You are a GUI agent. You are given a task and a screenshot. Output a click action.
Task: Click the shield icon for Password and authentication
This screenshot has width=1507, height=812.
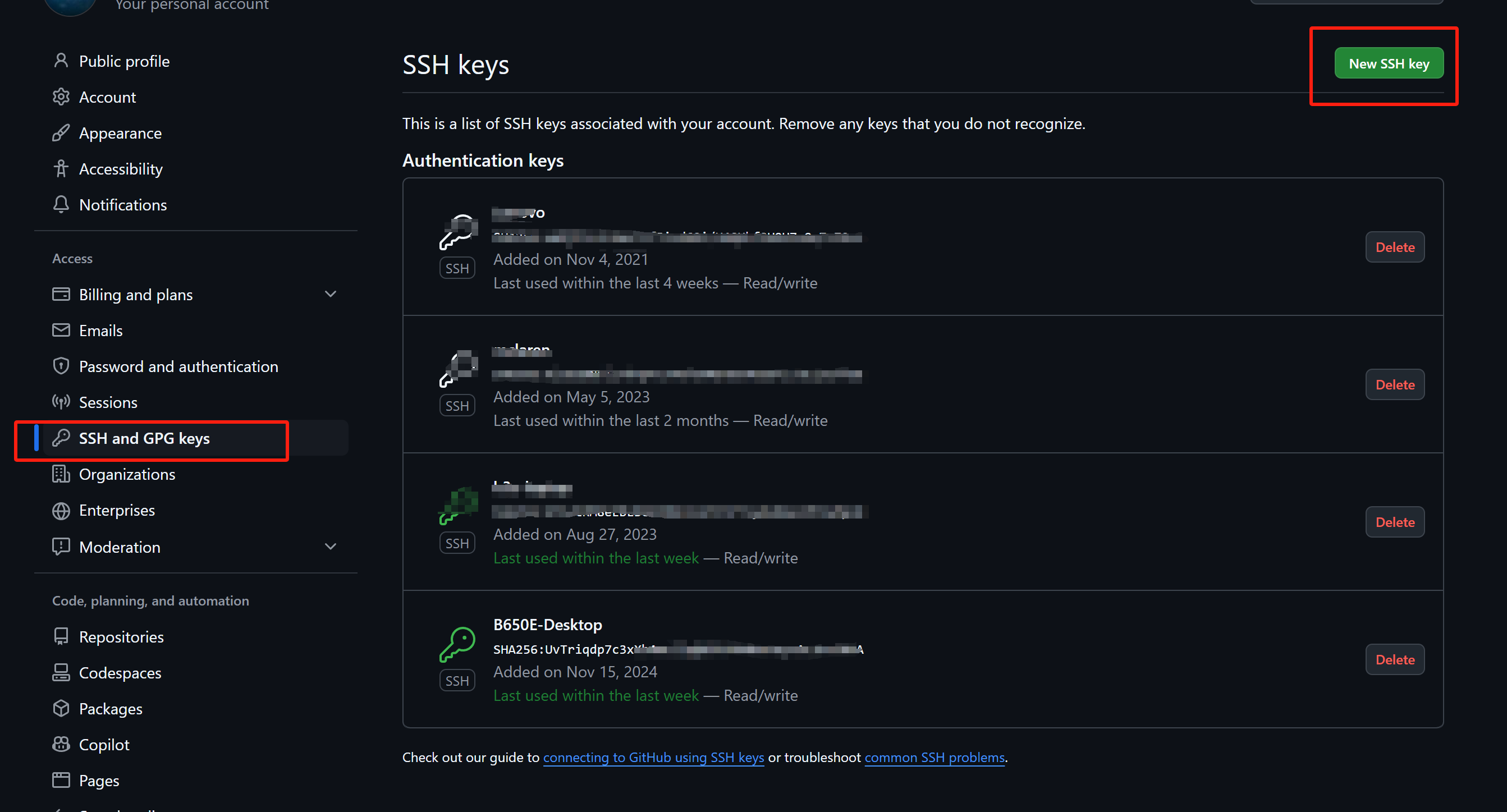tap(61, 366)
